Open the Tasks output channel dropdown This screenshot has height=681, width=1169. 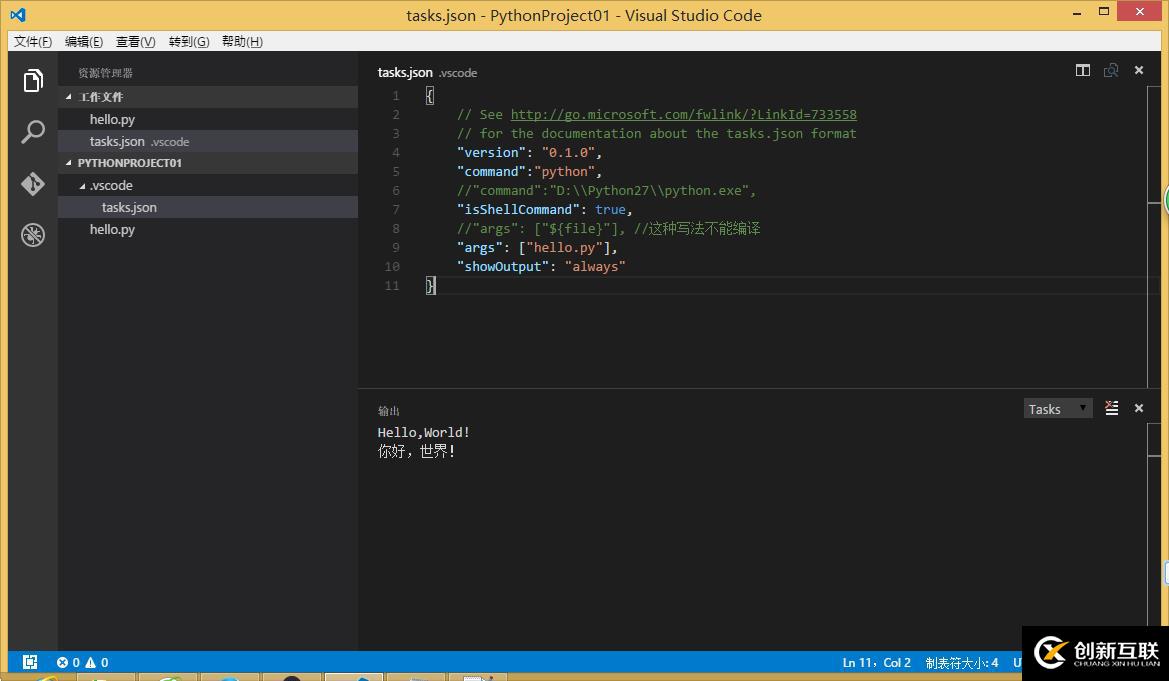[1057, 408]
